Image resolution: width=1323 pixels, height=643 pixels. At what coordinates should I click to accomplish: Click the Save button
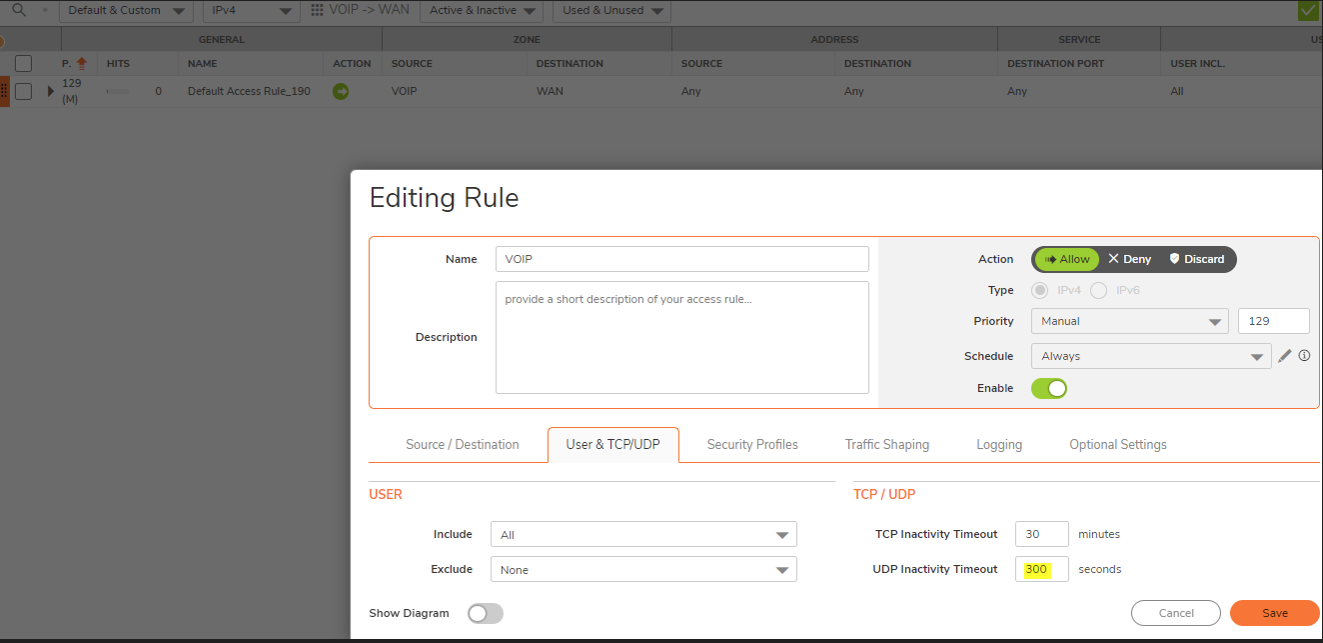1275,613
